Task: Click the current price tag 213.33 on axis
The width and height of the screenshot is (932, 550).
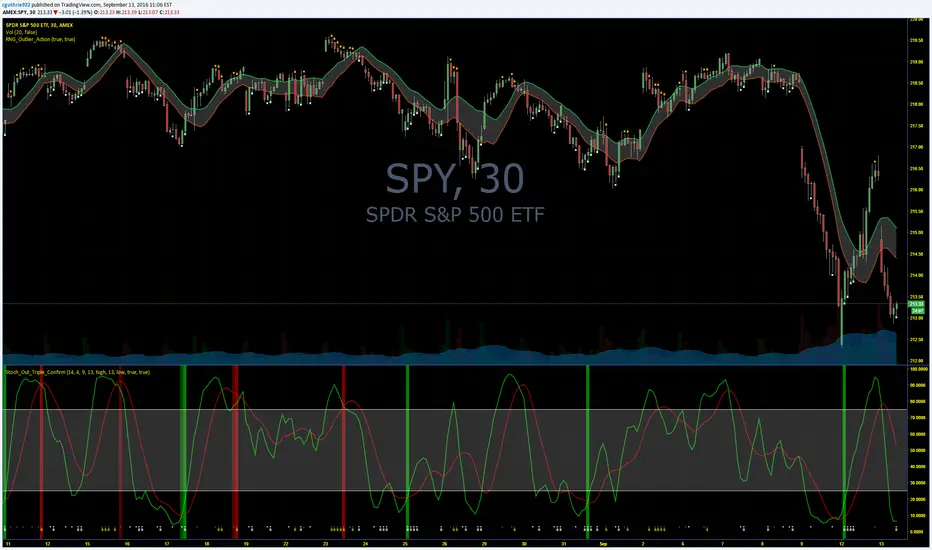Action: [917, 304]
